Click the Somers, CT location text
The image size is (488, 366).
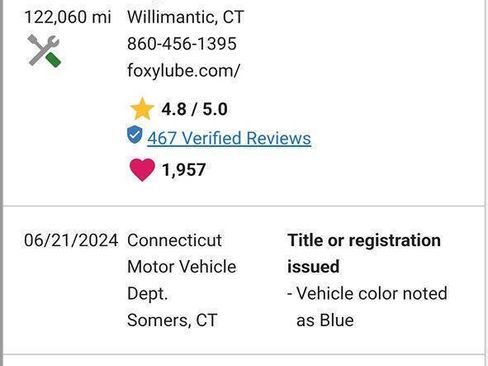click(172, 320)
